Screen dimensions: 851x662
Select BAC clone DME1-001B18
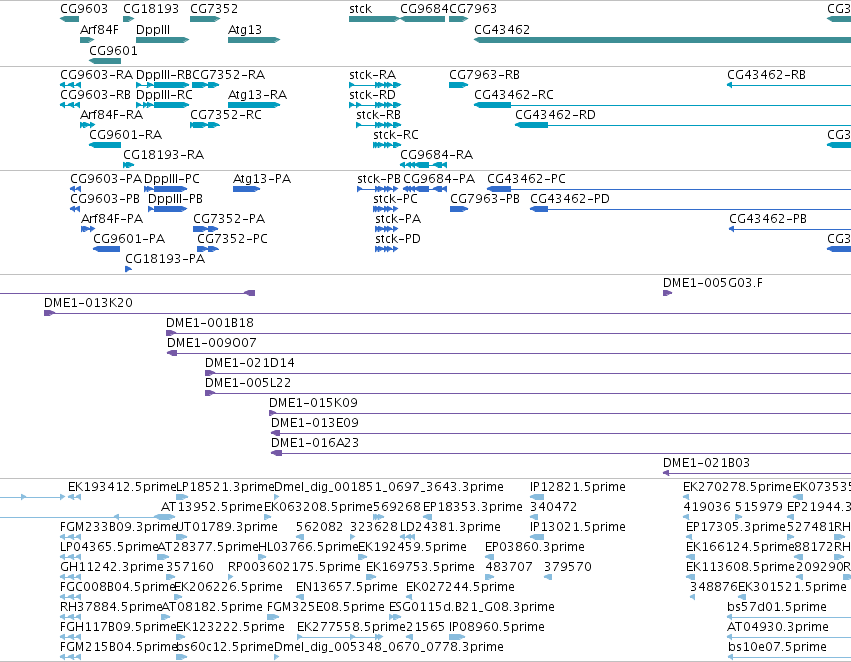(509, 333)
